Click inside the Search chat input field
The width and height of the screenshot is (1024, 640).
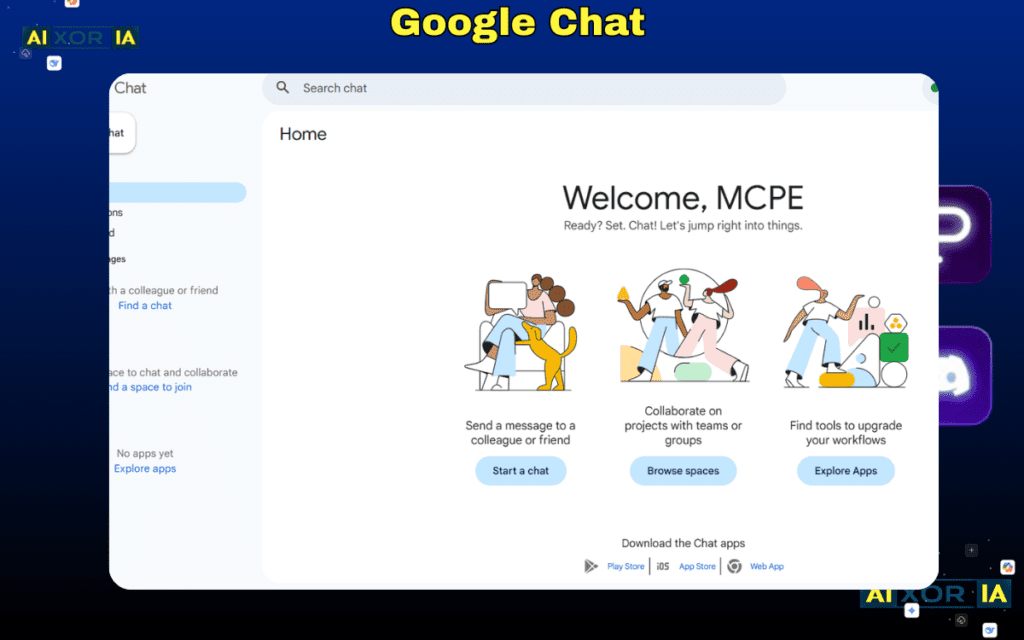pyautogui.click(x=450, y=88)
